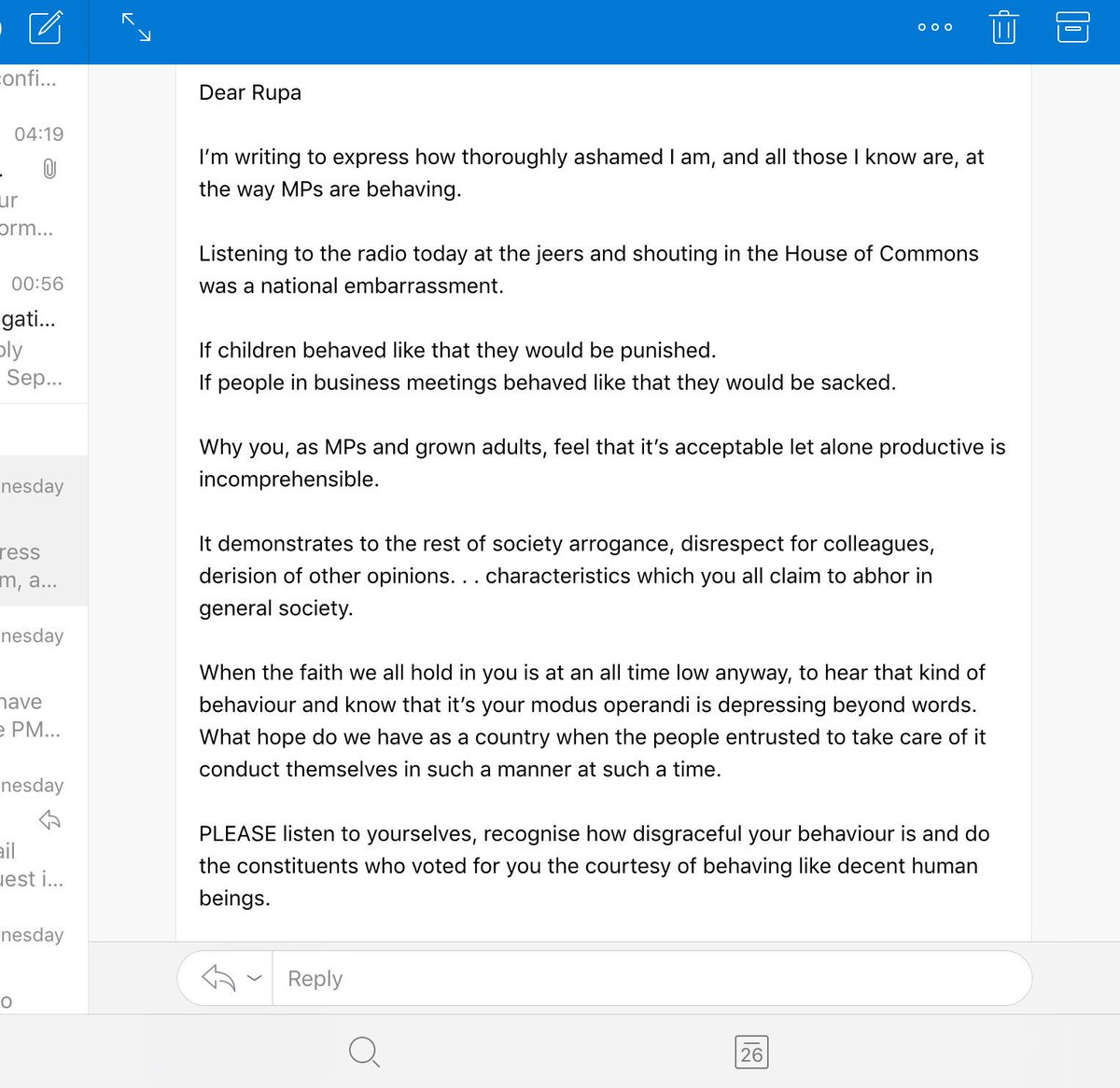Click into the Reply text field
The height and width of the screenshot is (1088, 1120).
651,978
